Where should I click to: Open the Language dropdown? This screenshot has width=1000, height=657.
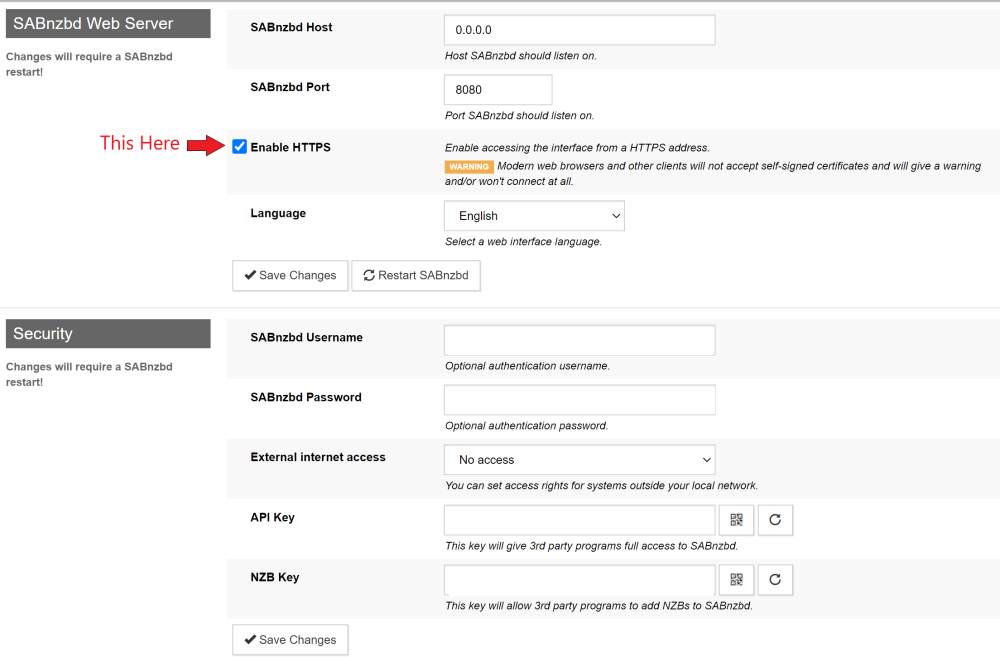click(x=534, y=216)
